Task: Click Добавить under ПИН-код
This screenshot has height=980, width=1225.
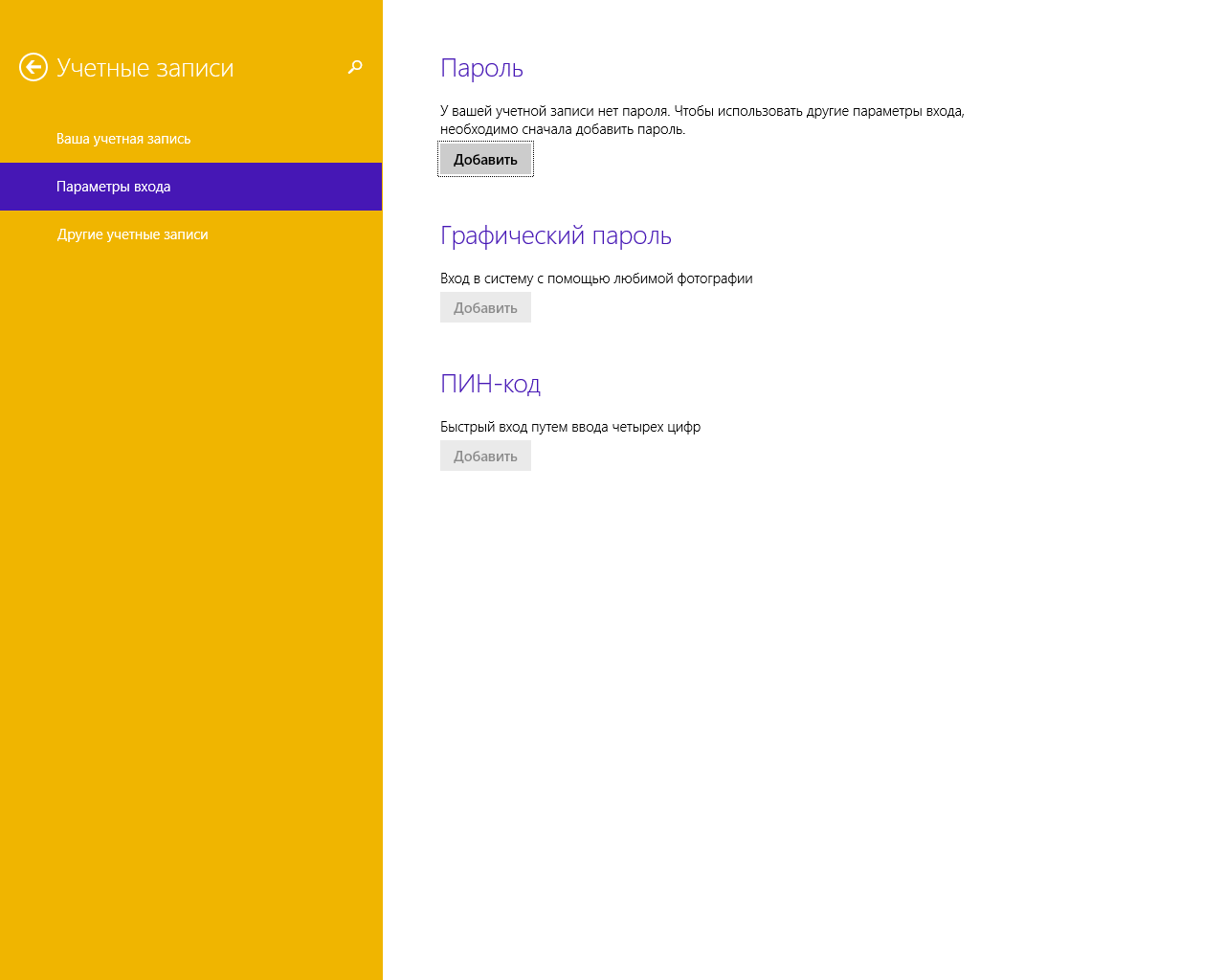Action: coord(485,457)
